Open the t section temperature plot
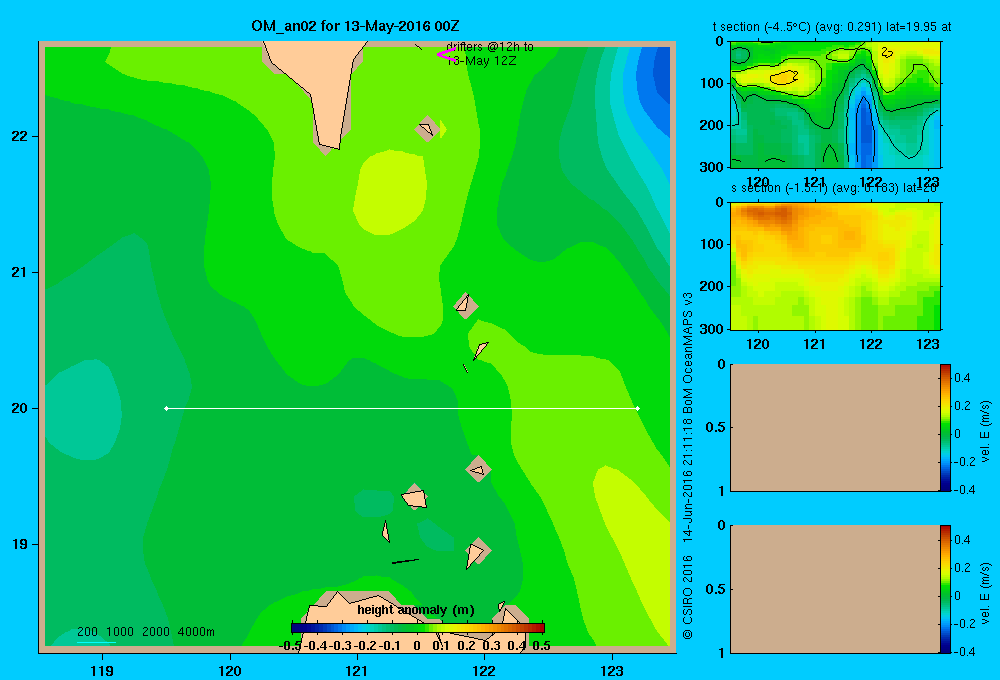Viewport: 1000px width, 680px height. (x=835, y=104)
